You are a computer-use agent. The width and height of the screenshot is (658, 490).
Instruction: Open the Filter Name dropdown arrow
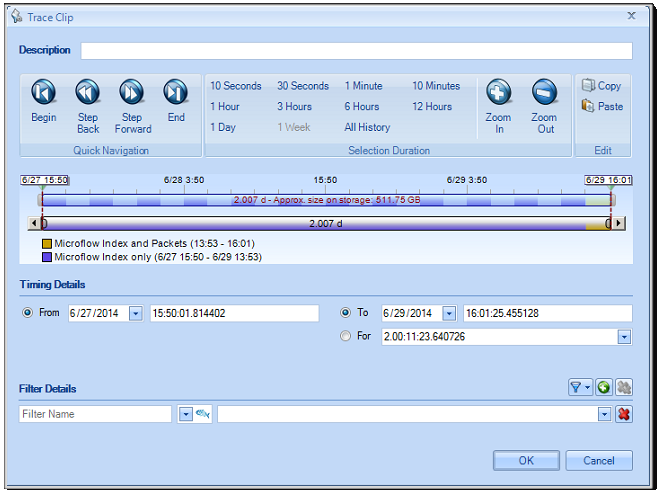(185, 414)
